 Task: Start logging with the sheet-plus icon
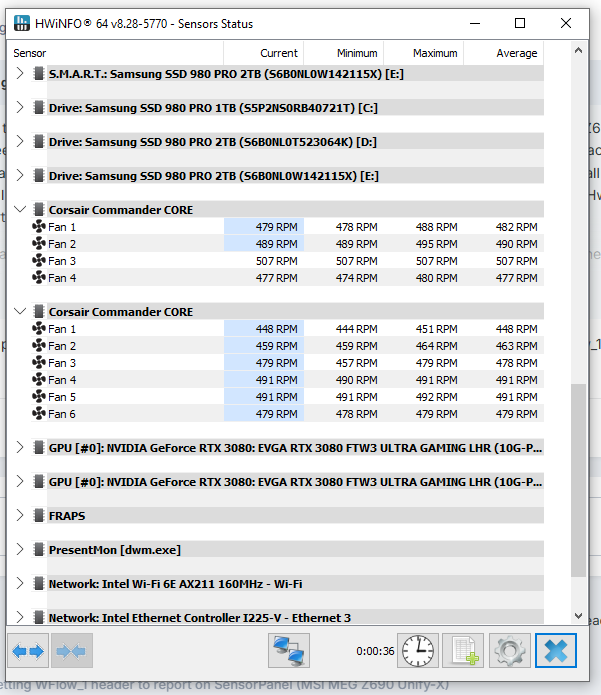pos(463,651)
